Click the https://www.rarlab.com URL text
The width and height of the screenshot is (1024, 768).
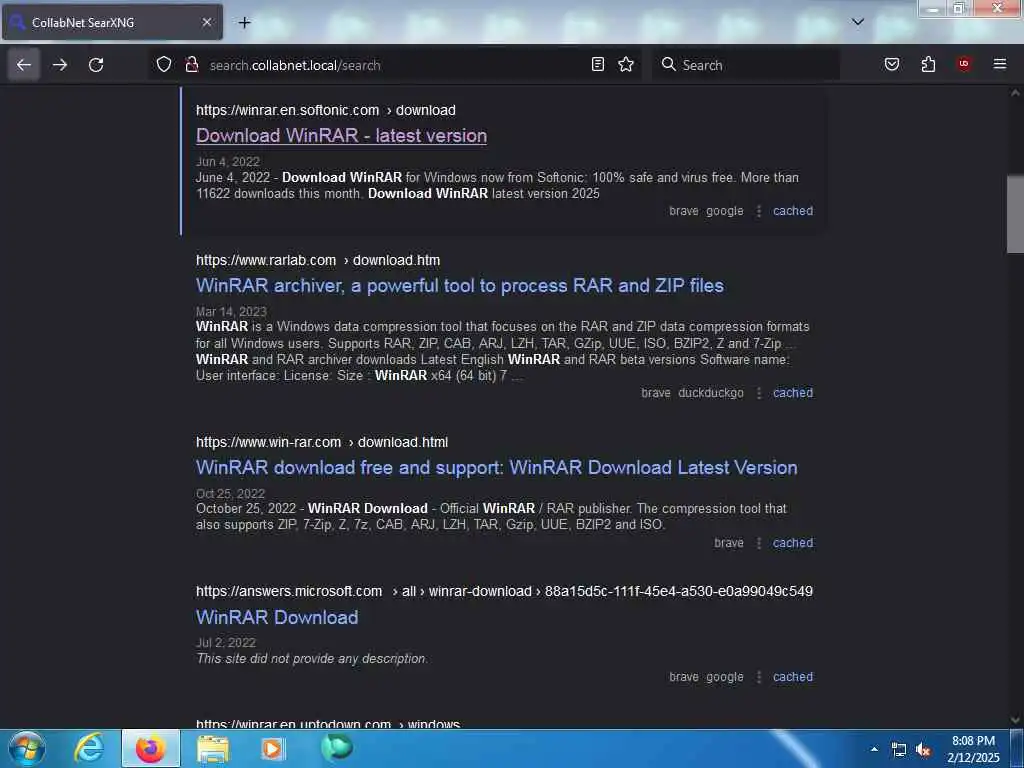pos(266,261)
